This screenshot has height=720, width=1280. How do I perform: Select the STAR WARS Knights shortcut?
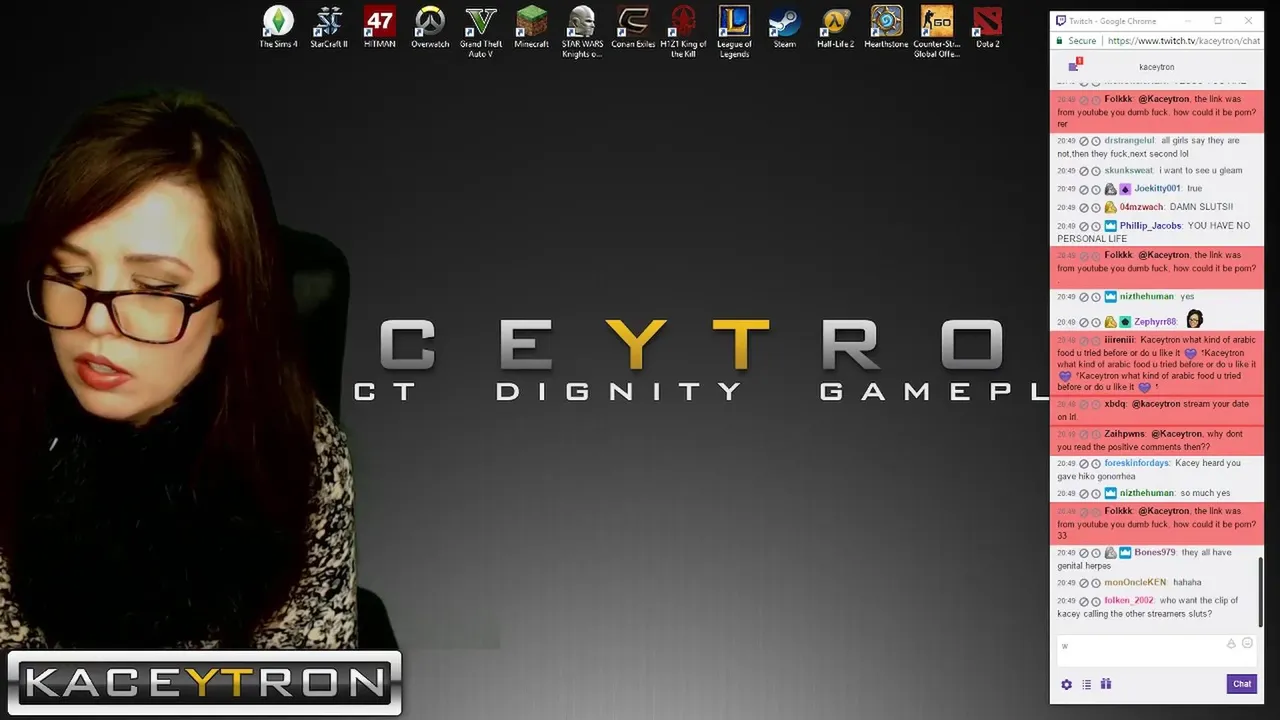[582, 32]
